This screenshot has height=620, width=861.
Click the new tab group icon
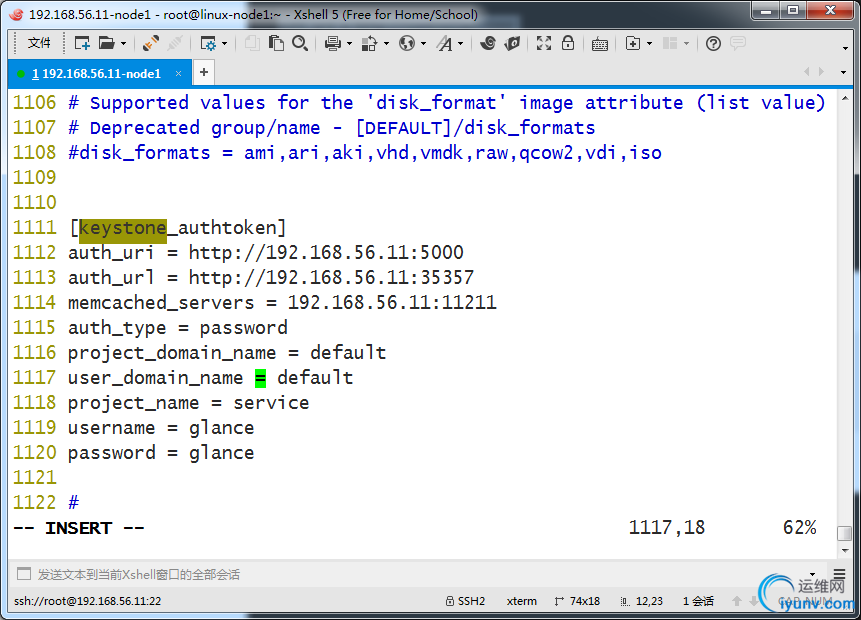(x=633, y=43)
